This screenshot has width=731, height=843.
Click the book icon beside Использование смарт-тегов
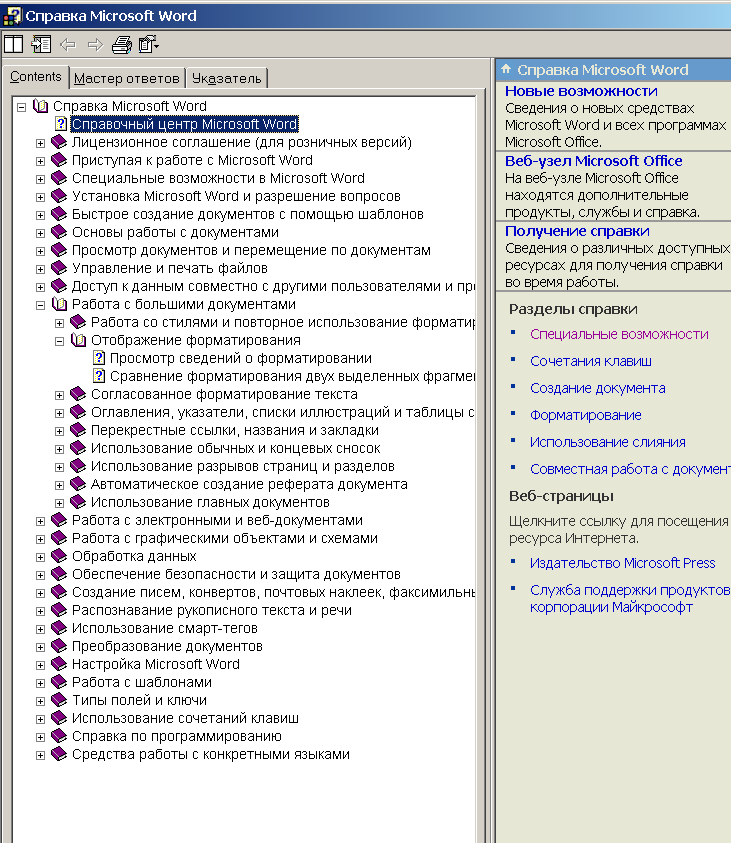click(x=59, y=628)
